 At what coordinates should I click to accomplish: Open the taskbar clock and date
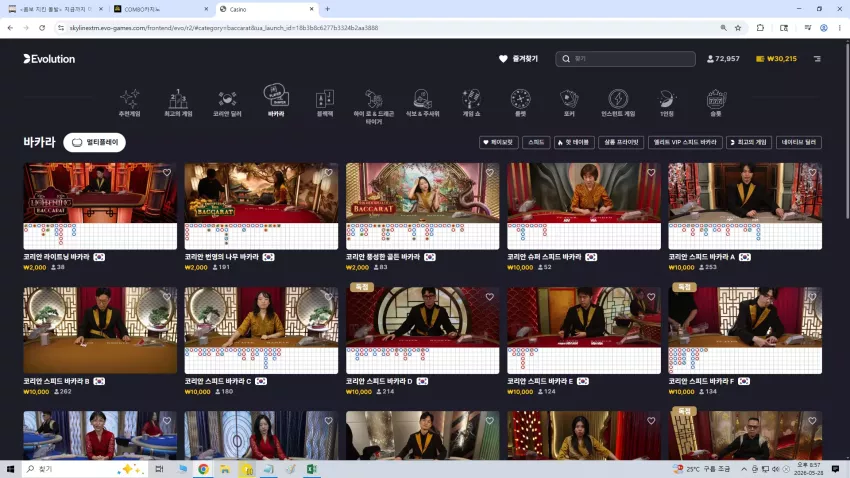[x=809, y=469]
